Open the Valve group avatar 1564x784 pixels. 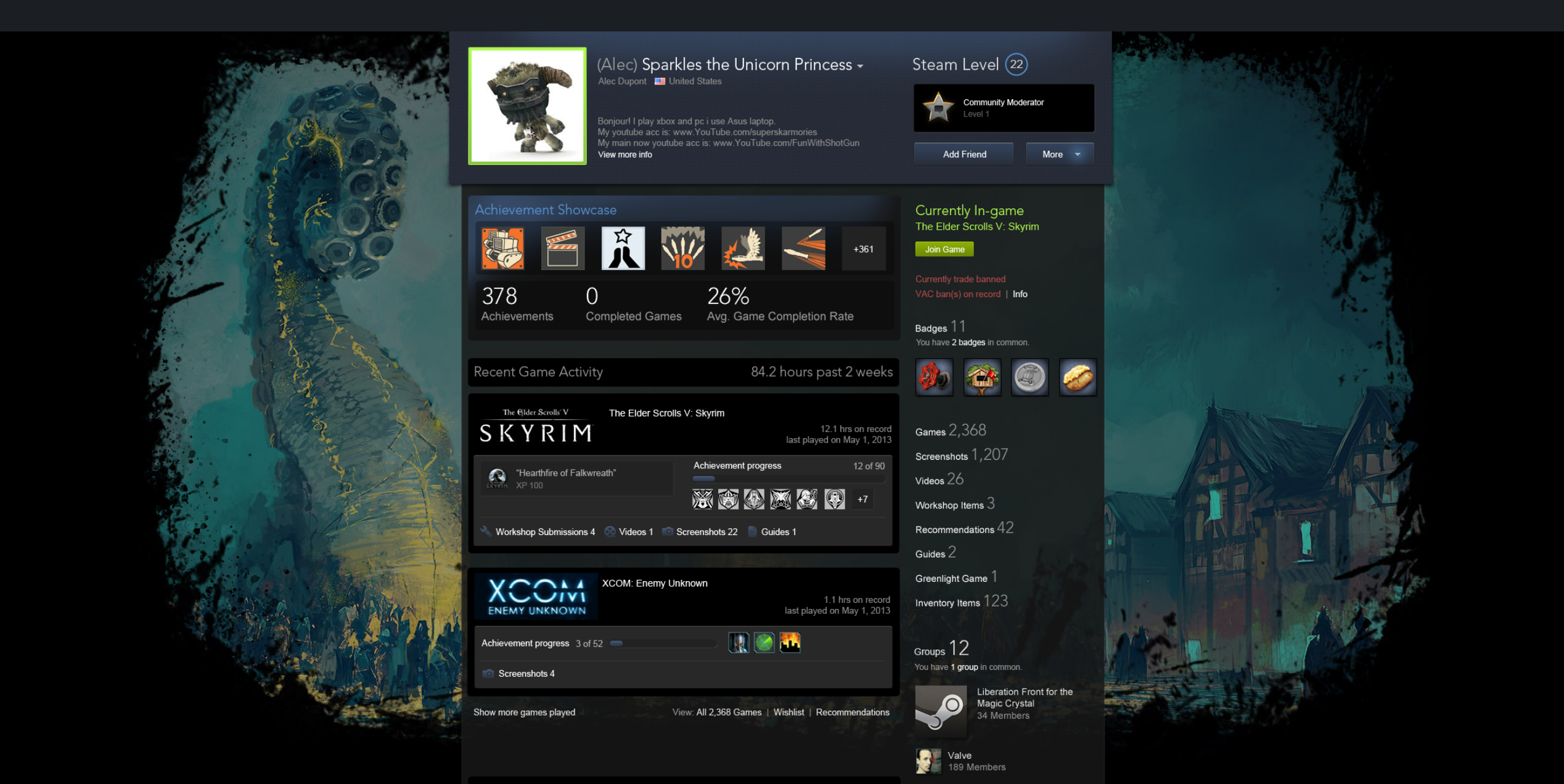(928, 761)
